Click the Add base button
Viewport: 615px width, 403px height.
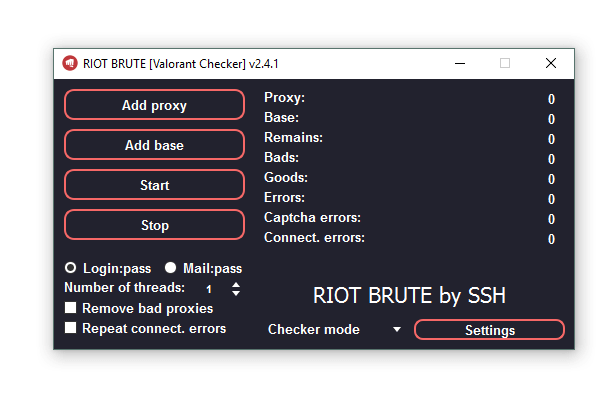pyautogui.click(x=154, y=145)
